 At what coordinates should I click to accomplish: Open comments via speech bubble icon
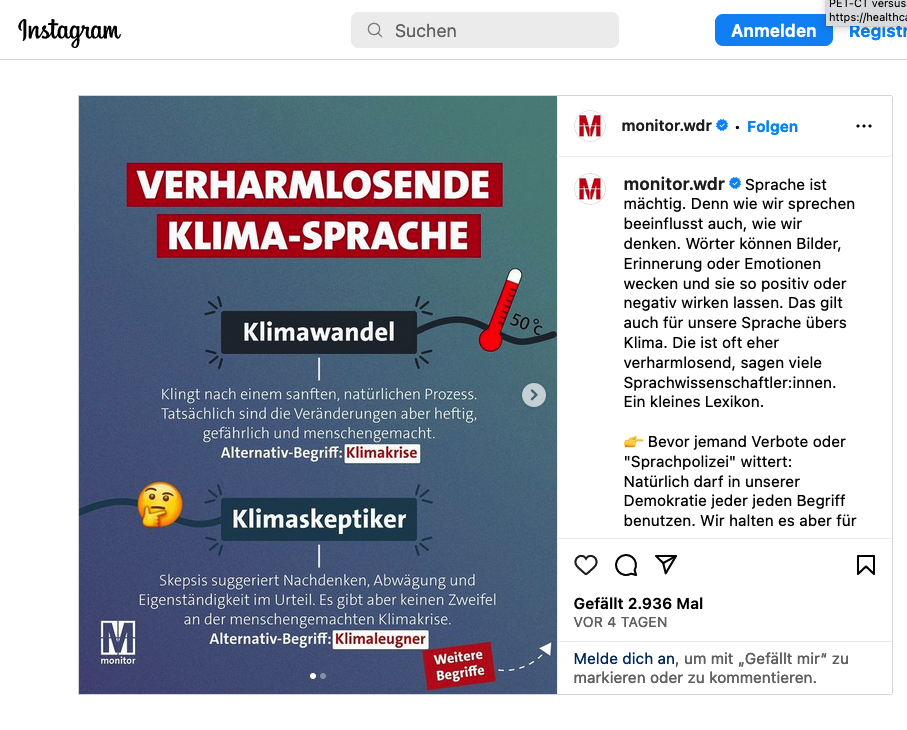click(x=626, y=565)
